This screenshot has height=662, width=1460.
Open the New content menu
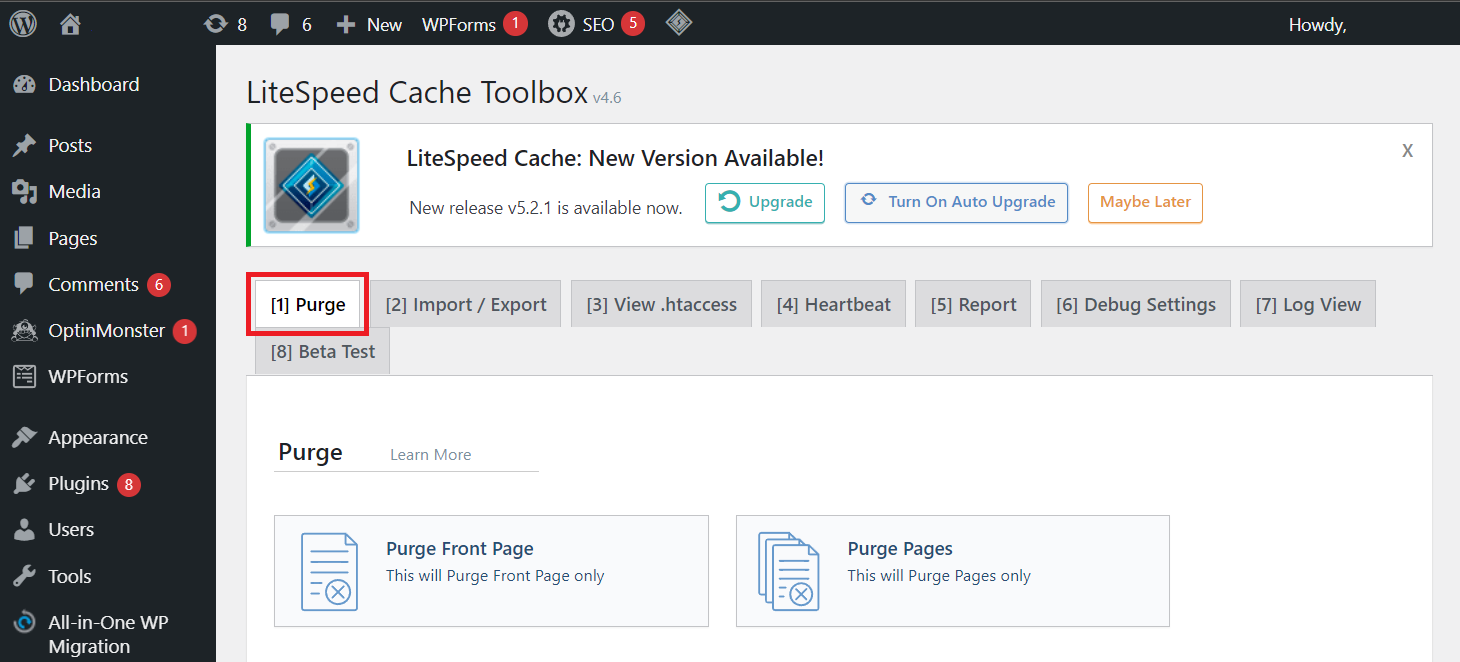pyautogui.click(x=370, y=24)
